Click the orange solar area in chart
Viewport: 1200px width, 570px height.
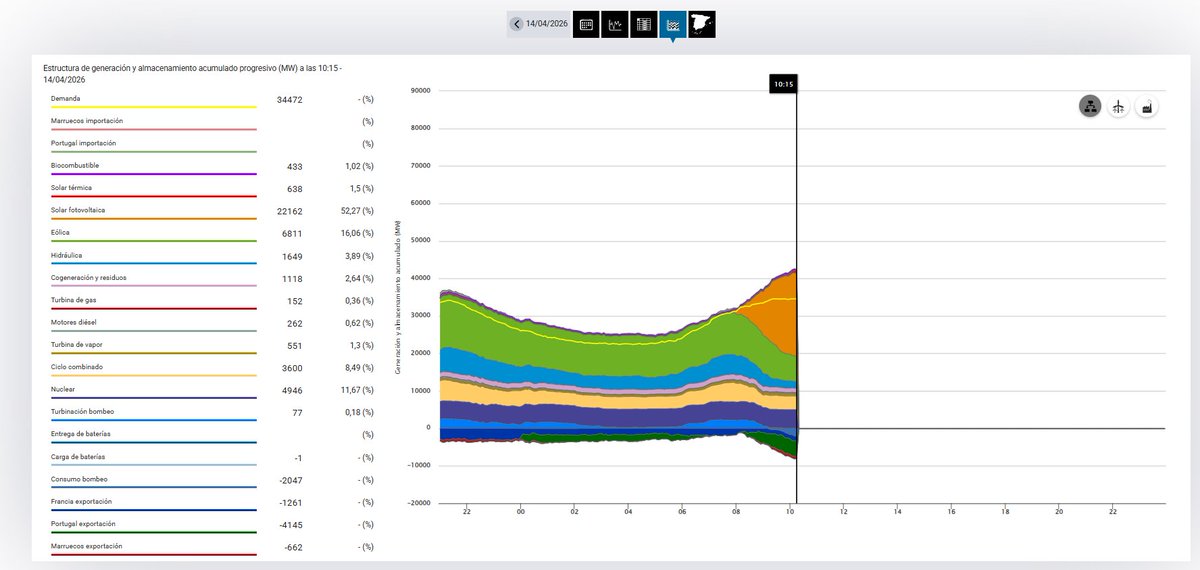coord(778,315)
